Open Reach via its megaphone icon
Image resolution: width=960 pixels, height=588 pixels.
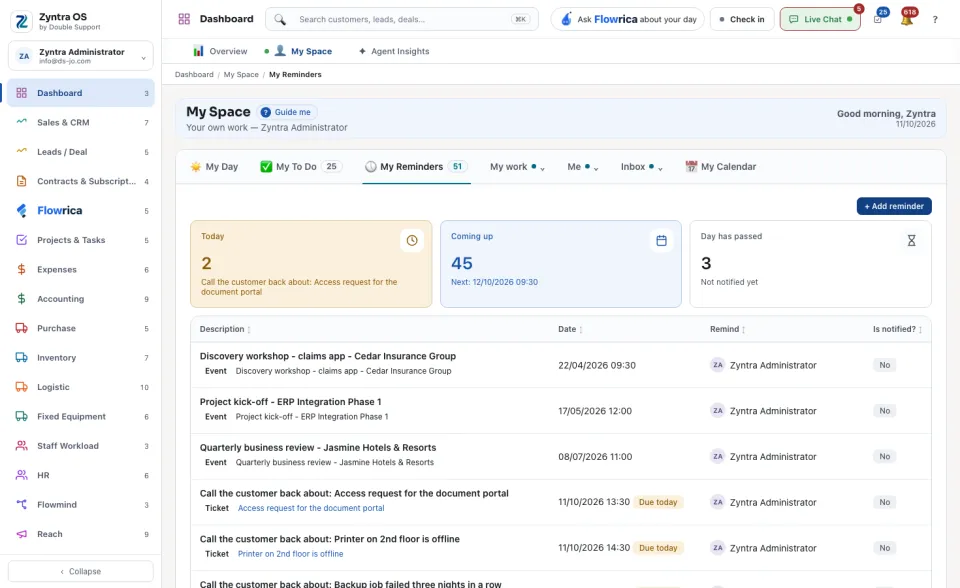coord(21,534)
